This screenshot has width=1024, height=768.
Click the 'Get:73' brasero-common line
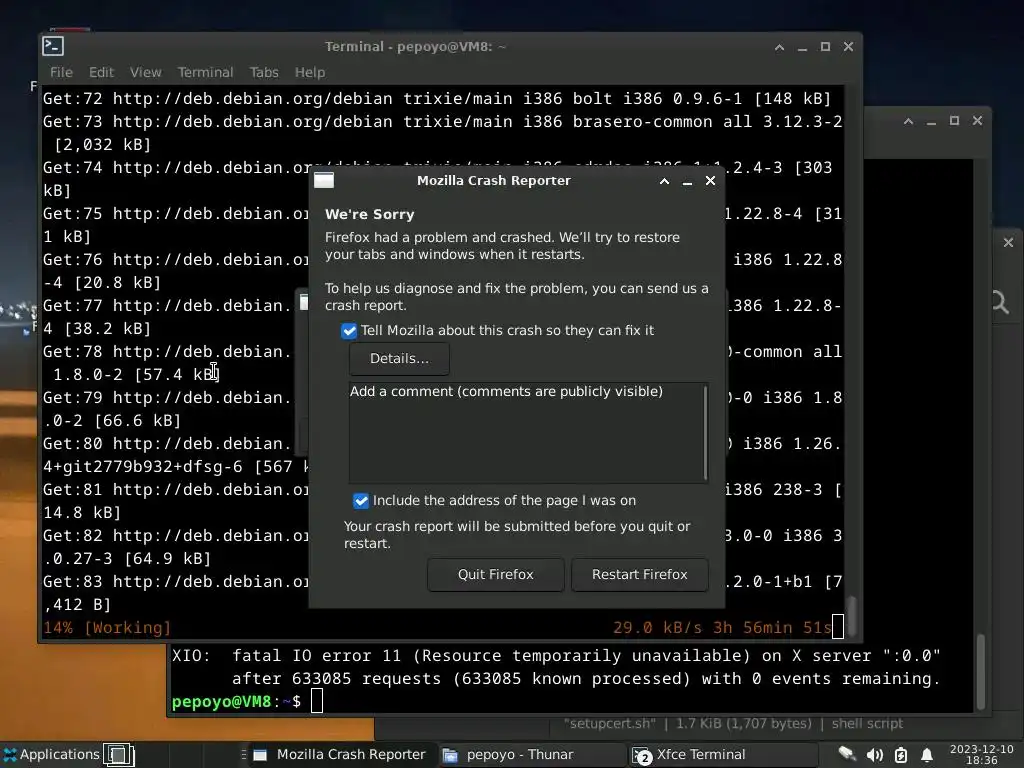443,133
